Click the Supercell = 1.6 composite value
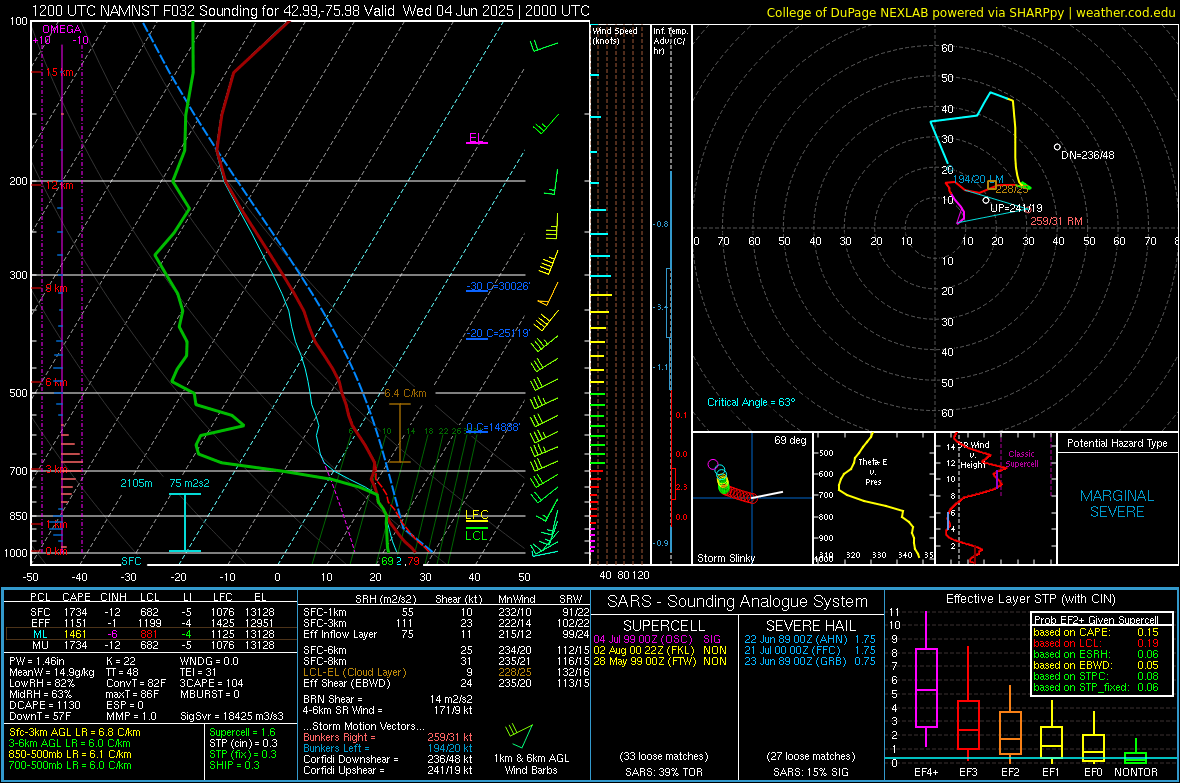 (242, 732)
